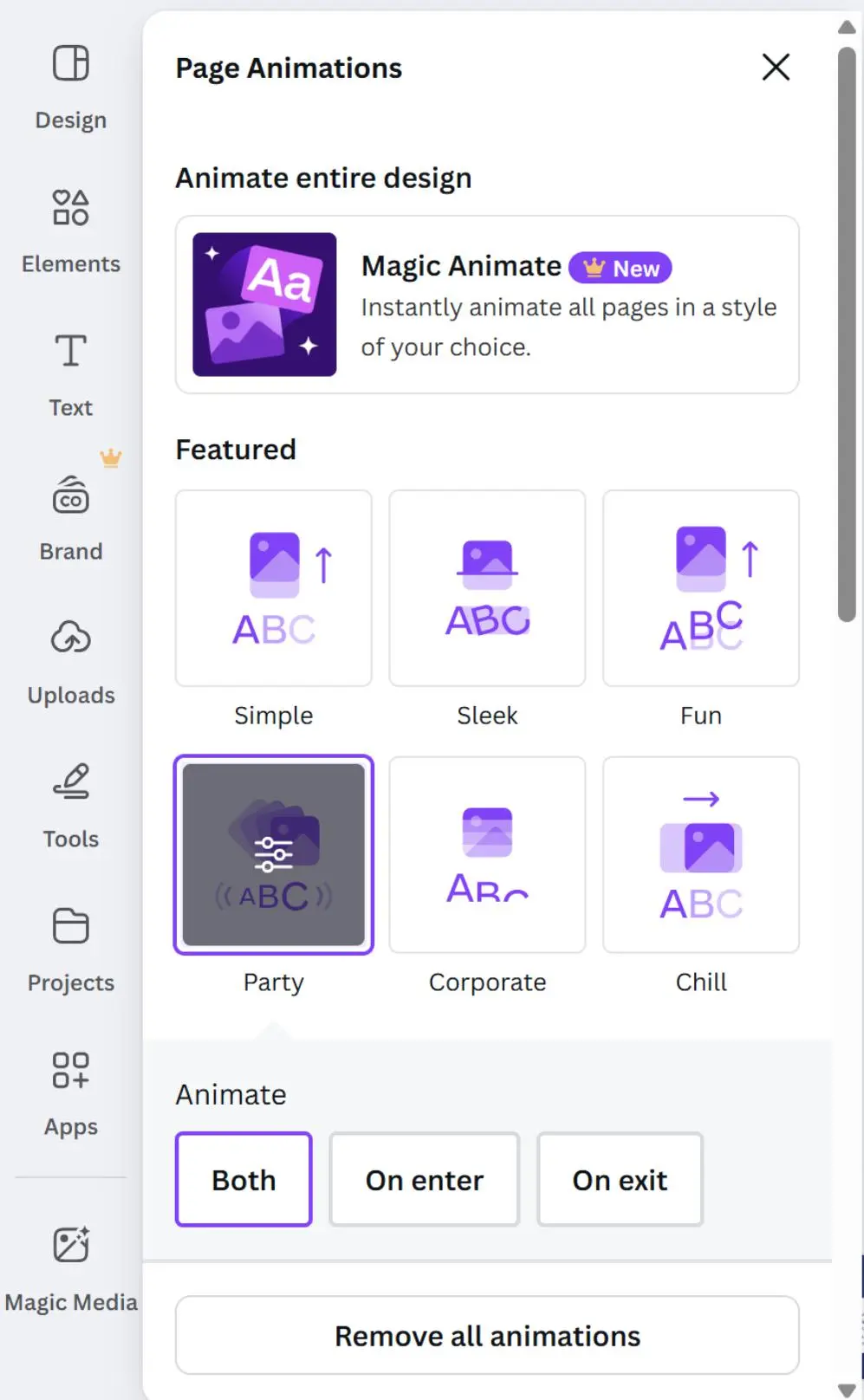The width and height of the screenshot is (864, 1400).
Task: Close the Page Animations panel
Action: [776, 67]
